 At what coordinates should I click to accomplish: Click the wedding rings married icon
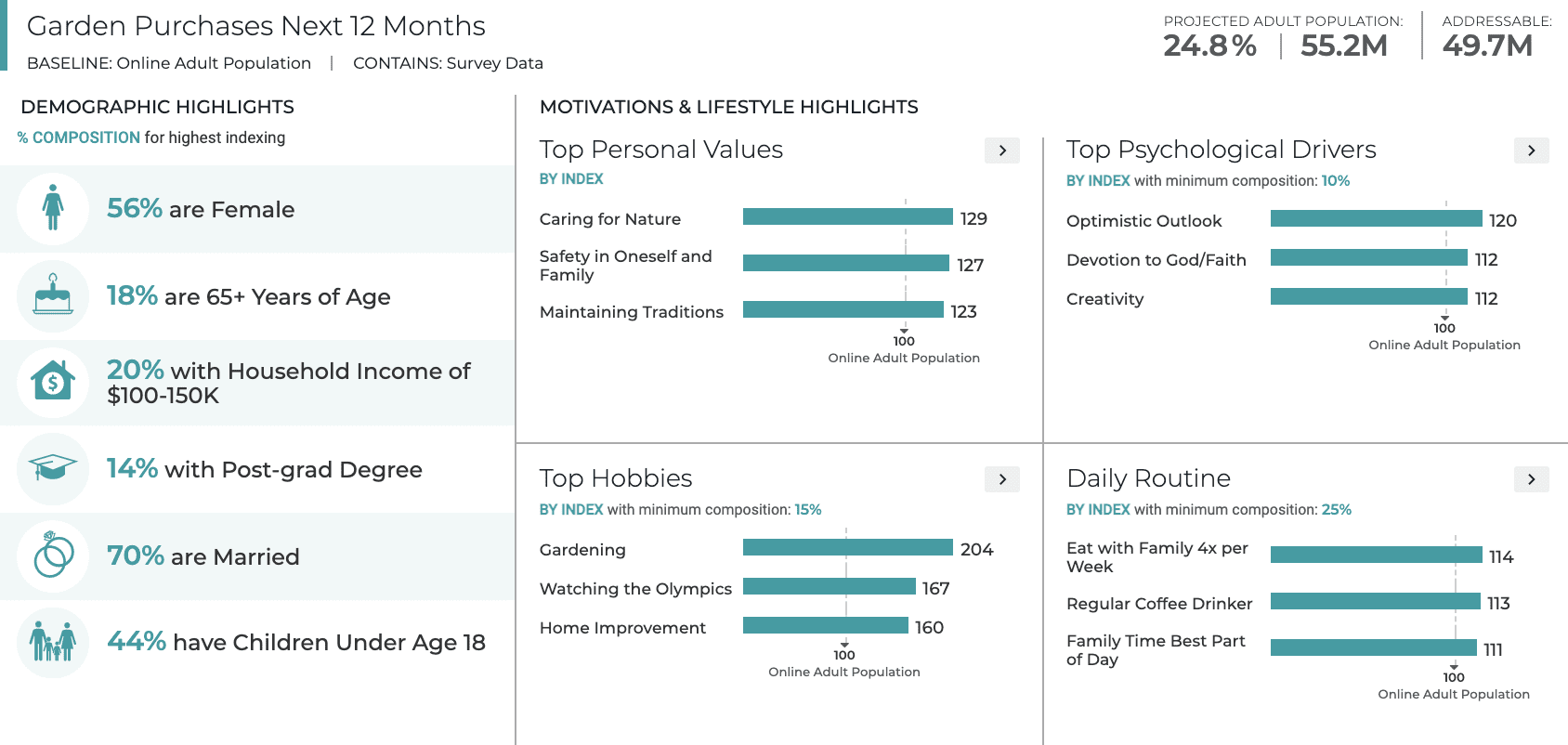53,555
